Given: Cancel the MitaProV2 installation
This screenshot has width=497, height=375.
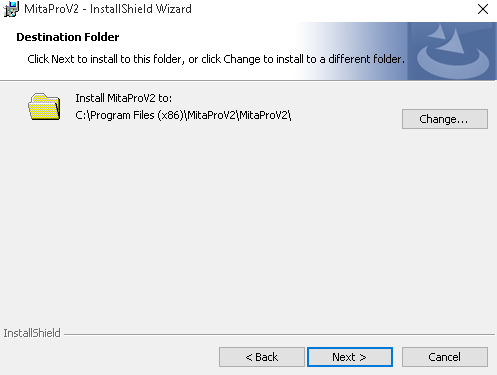Looking at the screenshot, I should (445, 357).
